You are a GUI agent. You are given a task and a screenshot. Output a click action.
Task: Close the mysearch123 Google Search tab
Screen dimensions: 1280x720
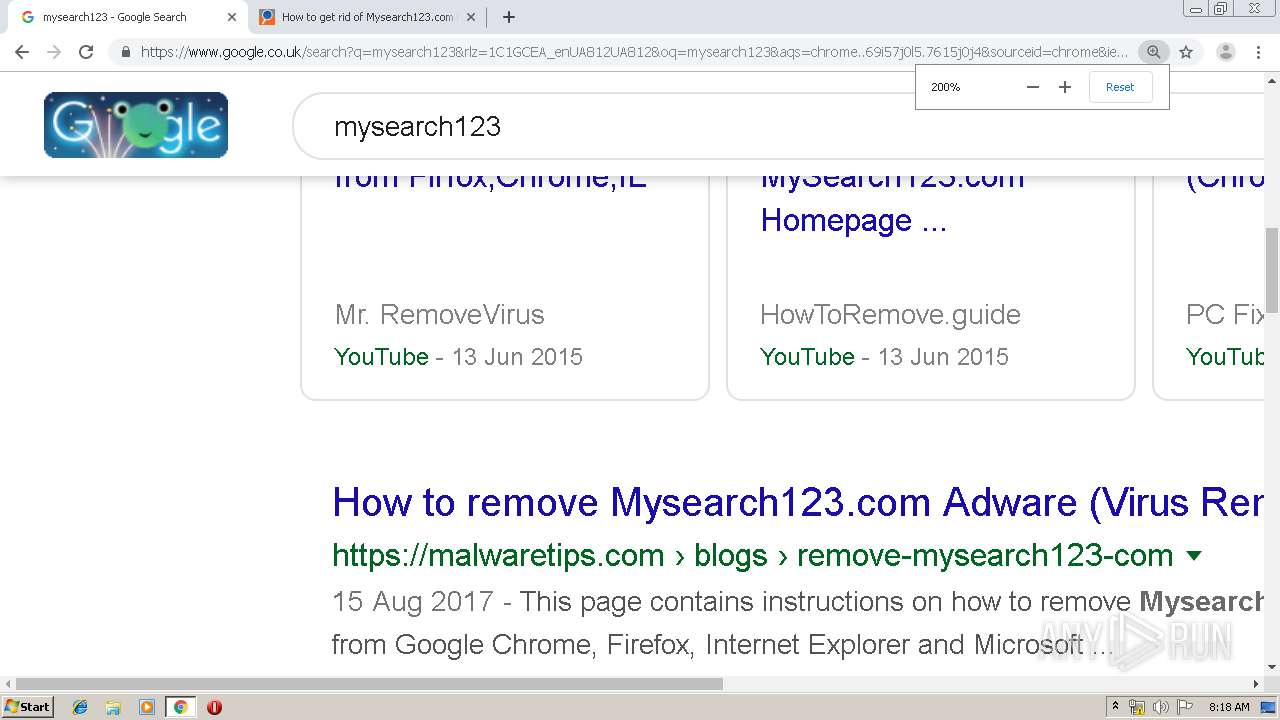232,17
